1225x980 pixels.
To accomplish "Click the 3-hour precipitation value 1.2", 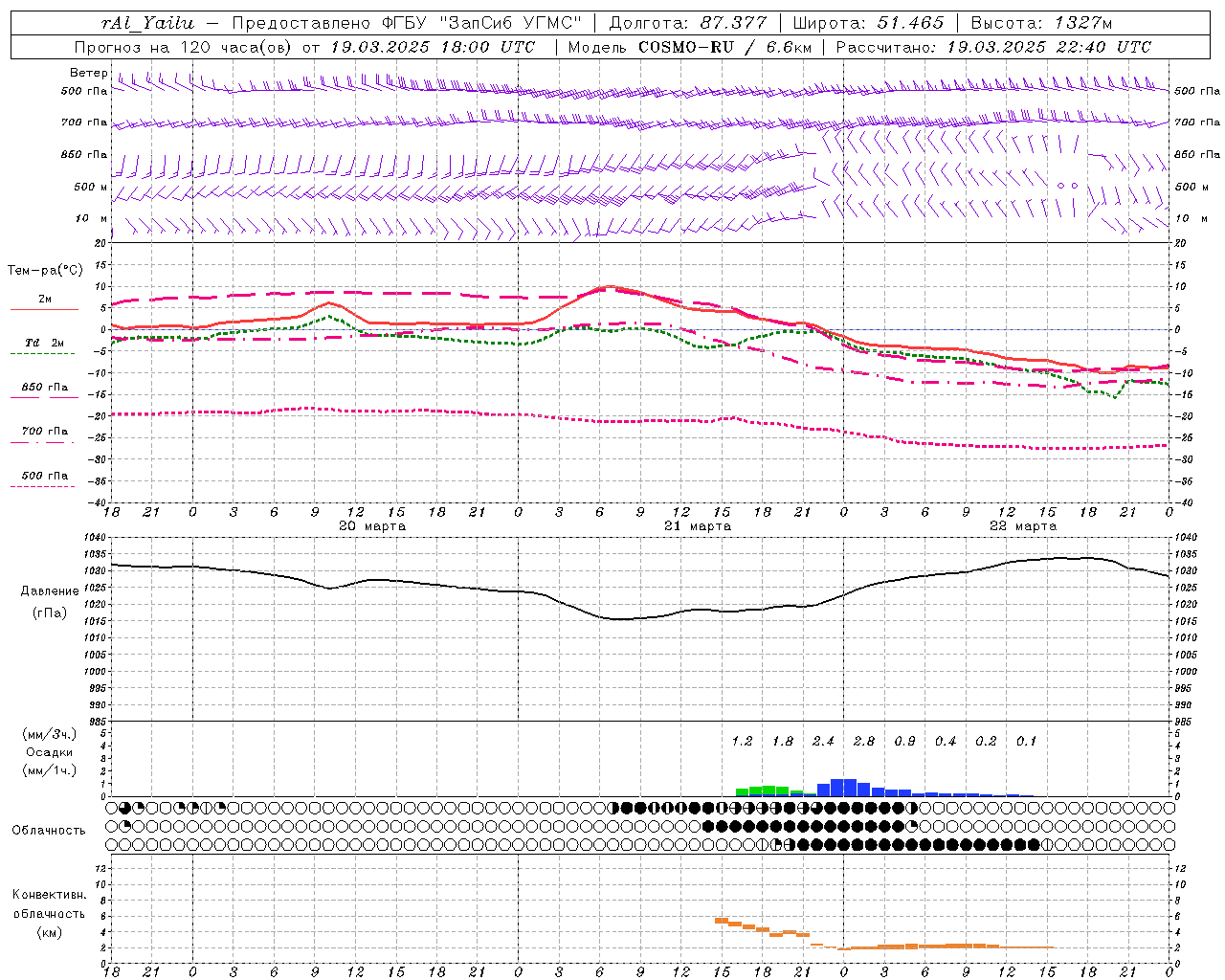I will pos(742,741).
